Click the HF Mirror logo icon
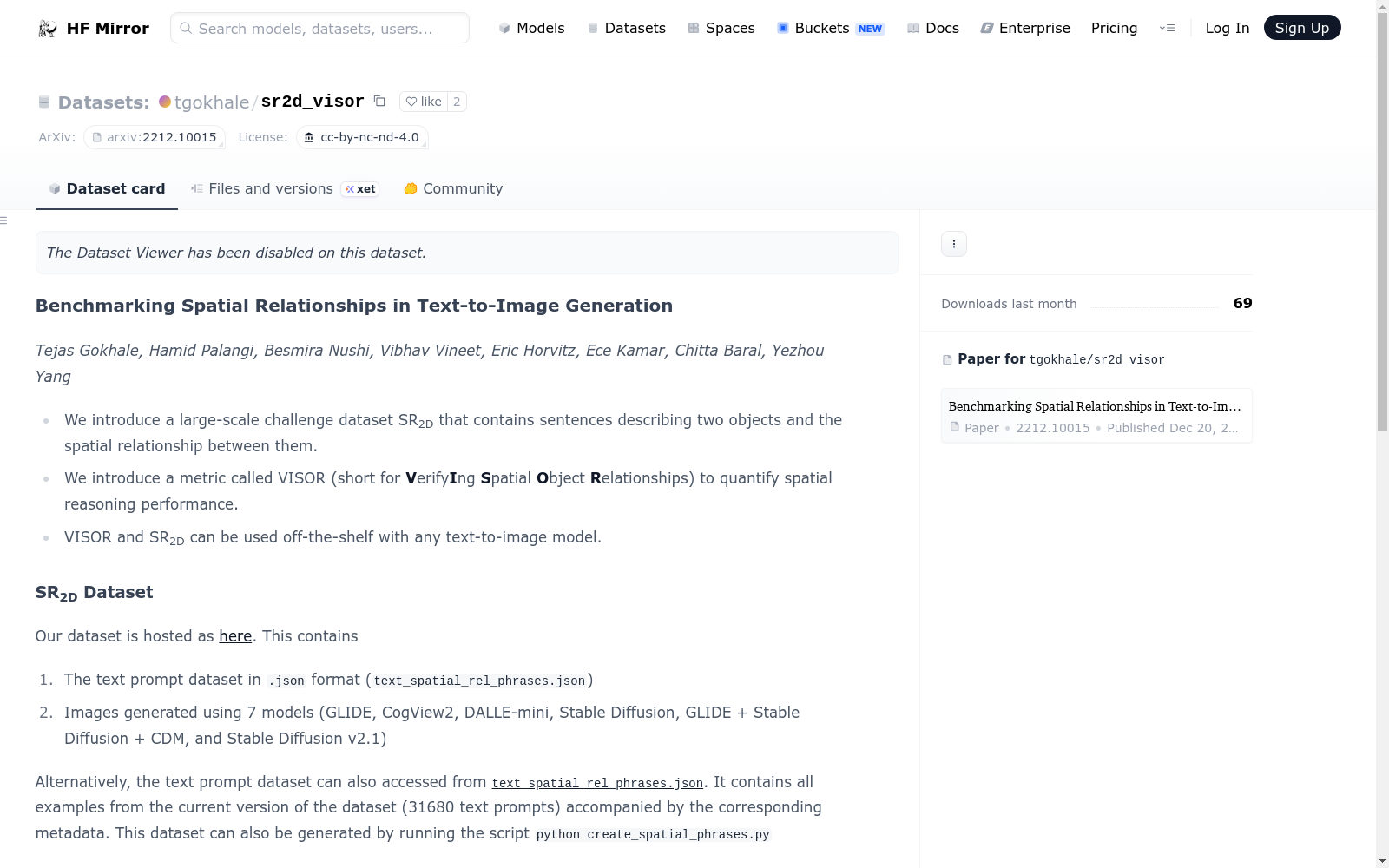 point(48,29)
